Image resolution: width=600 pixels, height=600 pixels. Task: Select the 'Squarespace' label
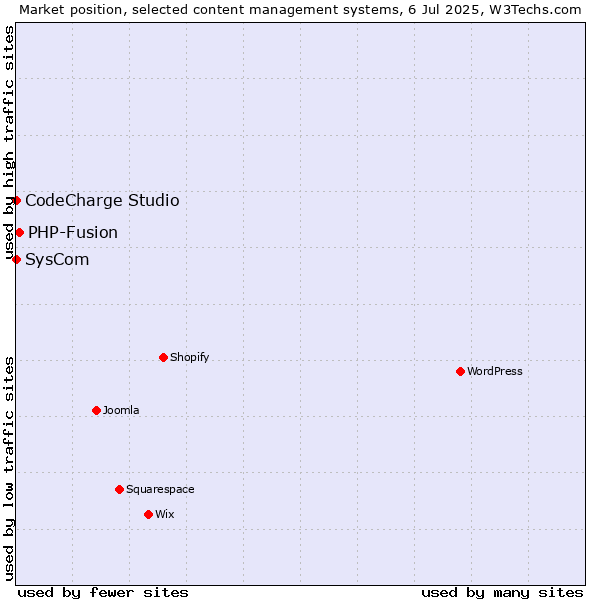[160, 489]
